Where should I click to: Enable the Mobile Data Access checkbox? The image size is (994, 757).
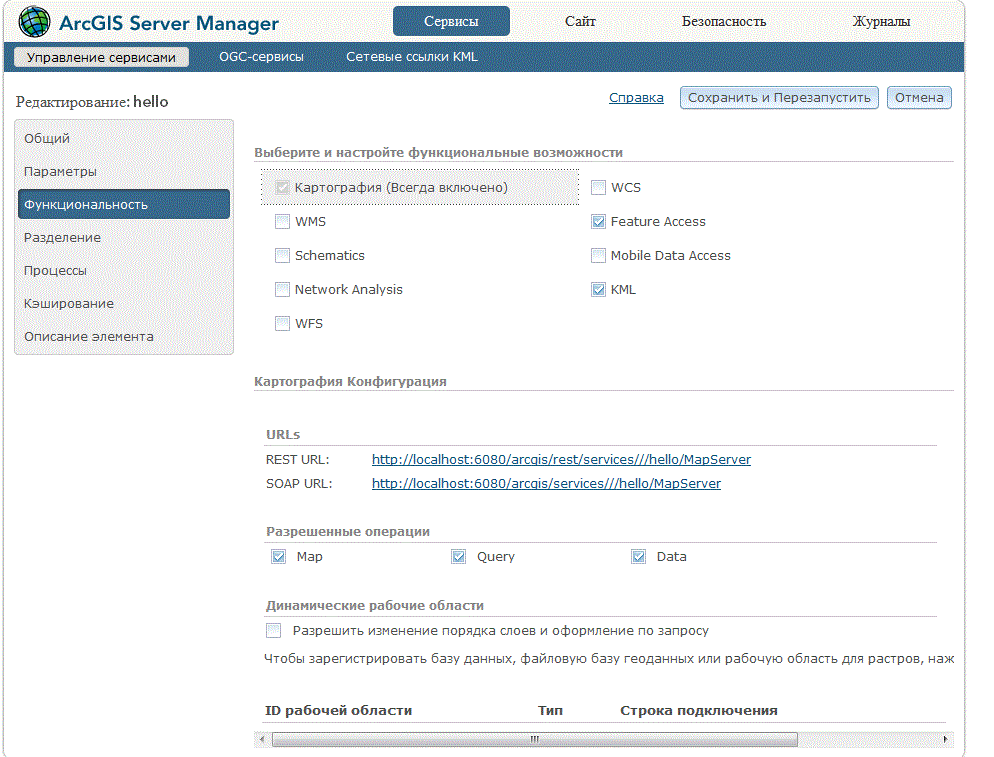pyautogui.click(x=598, y=256)
